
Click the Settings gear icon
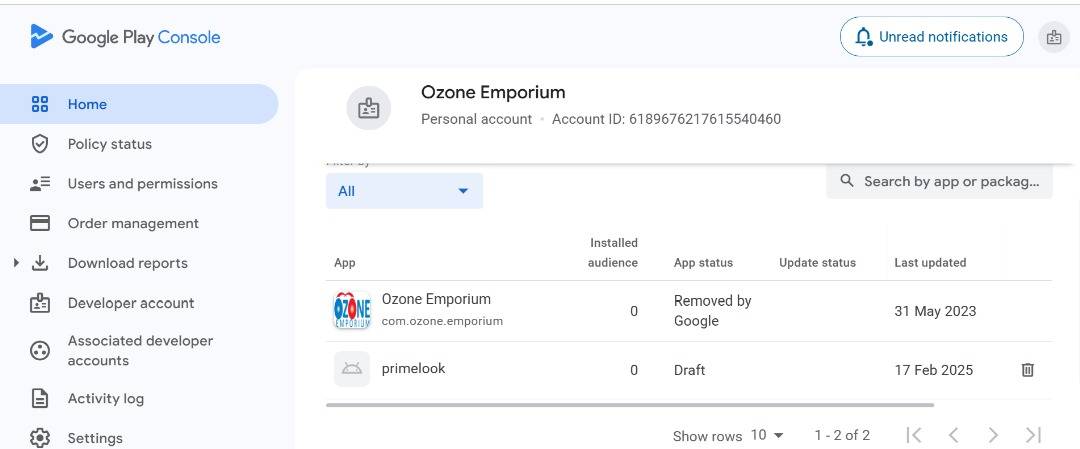point(40,438)
